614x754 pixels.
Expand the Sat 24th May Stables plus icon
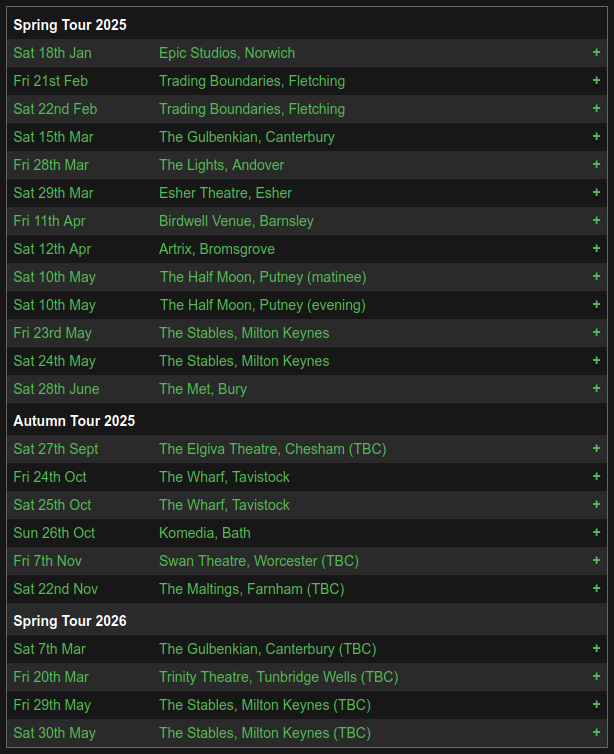[596, 360]
